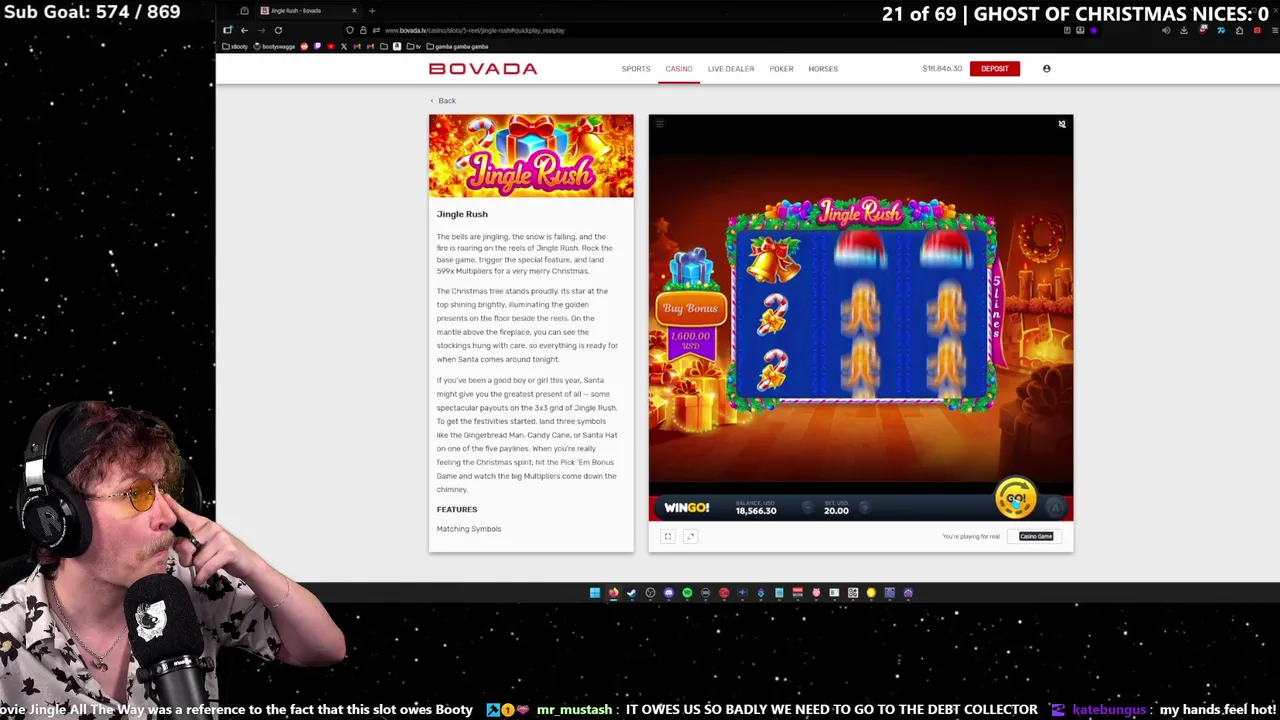Image resolution: width=1280 pixels, height=720 pixels.
Task: Open the gamba gamba gamba bookmark folder
Action: pos(457,46)
